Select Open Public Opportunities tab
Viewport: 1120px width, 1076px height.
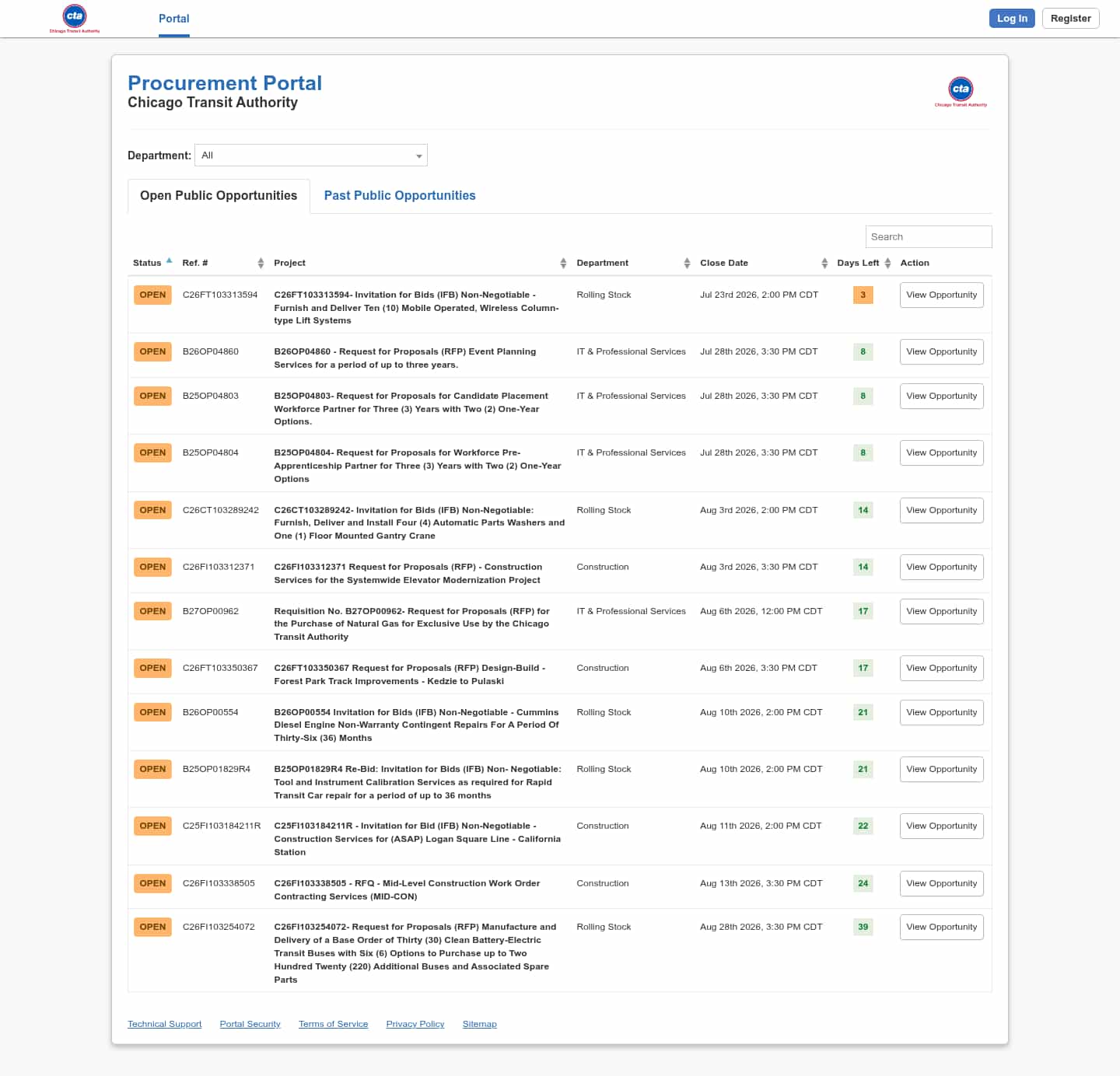coord(219,196)
